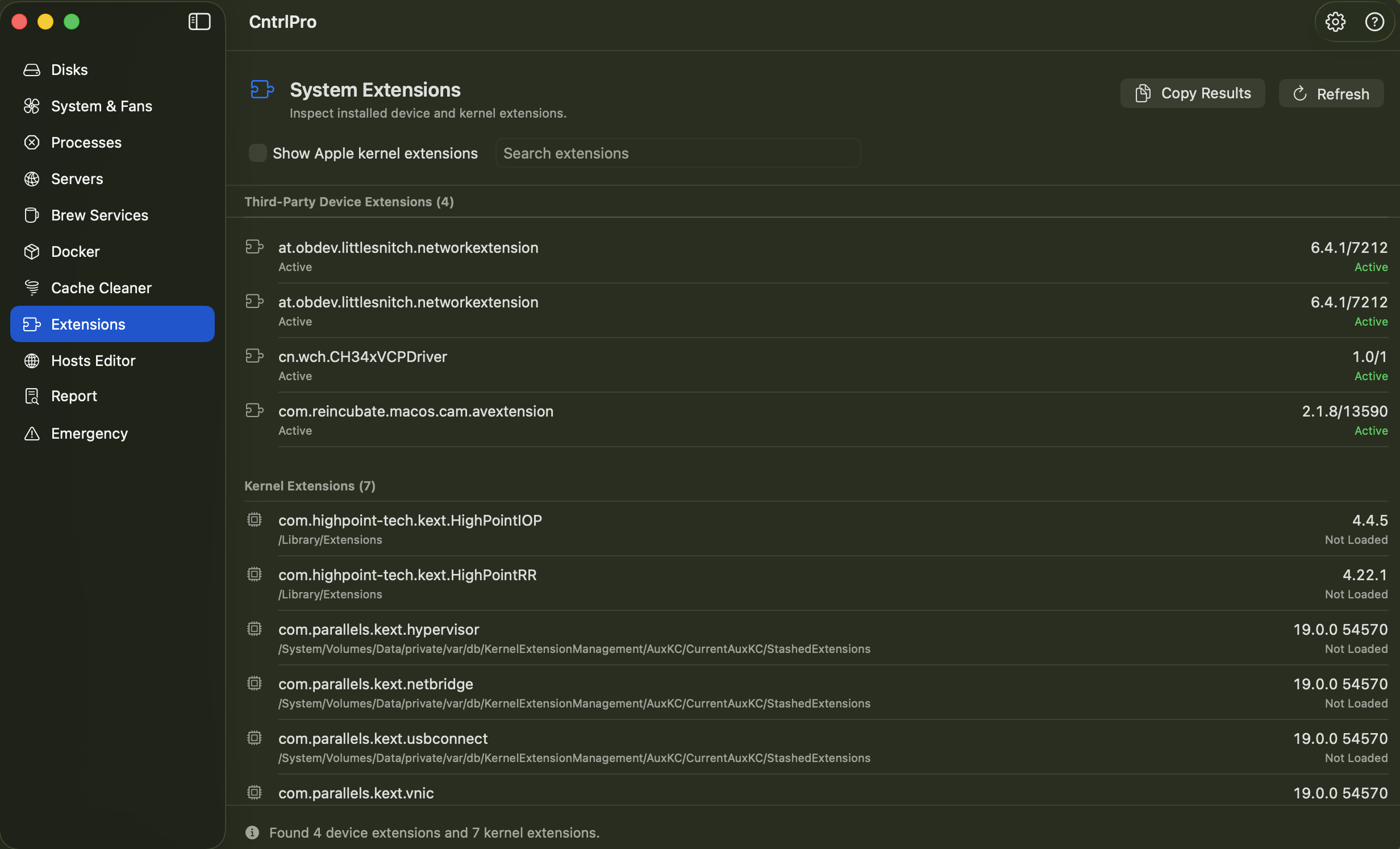1400x849 pixels.
Task: Click the info icon in the status bar
Action: [x=252, y=833]
